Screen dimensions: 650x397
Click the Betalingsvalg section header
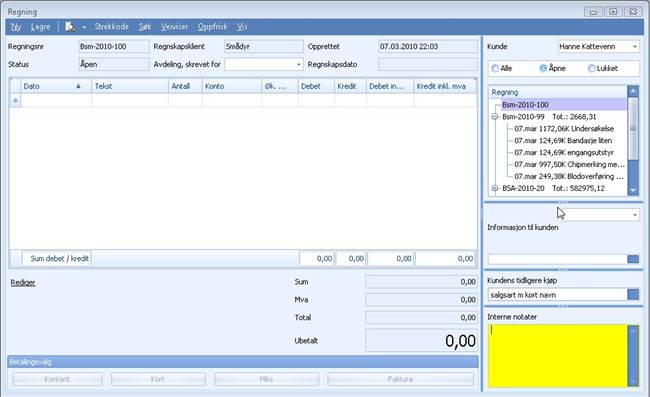pos(243,362)
